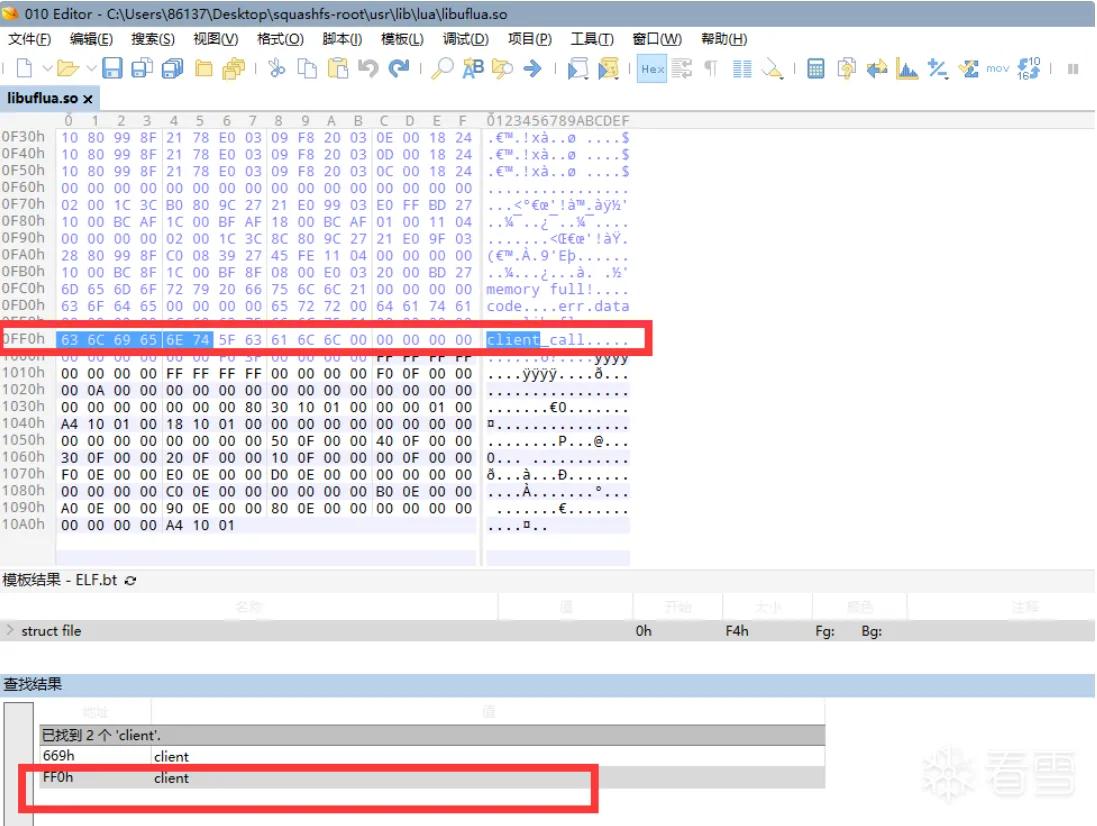Screen dimensions: 1097x826
Task: Refresh the ELF.bt template results
Action: pos(130,581)
